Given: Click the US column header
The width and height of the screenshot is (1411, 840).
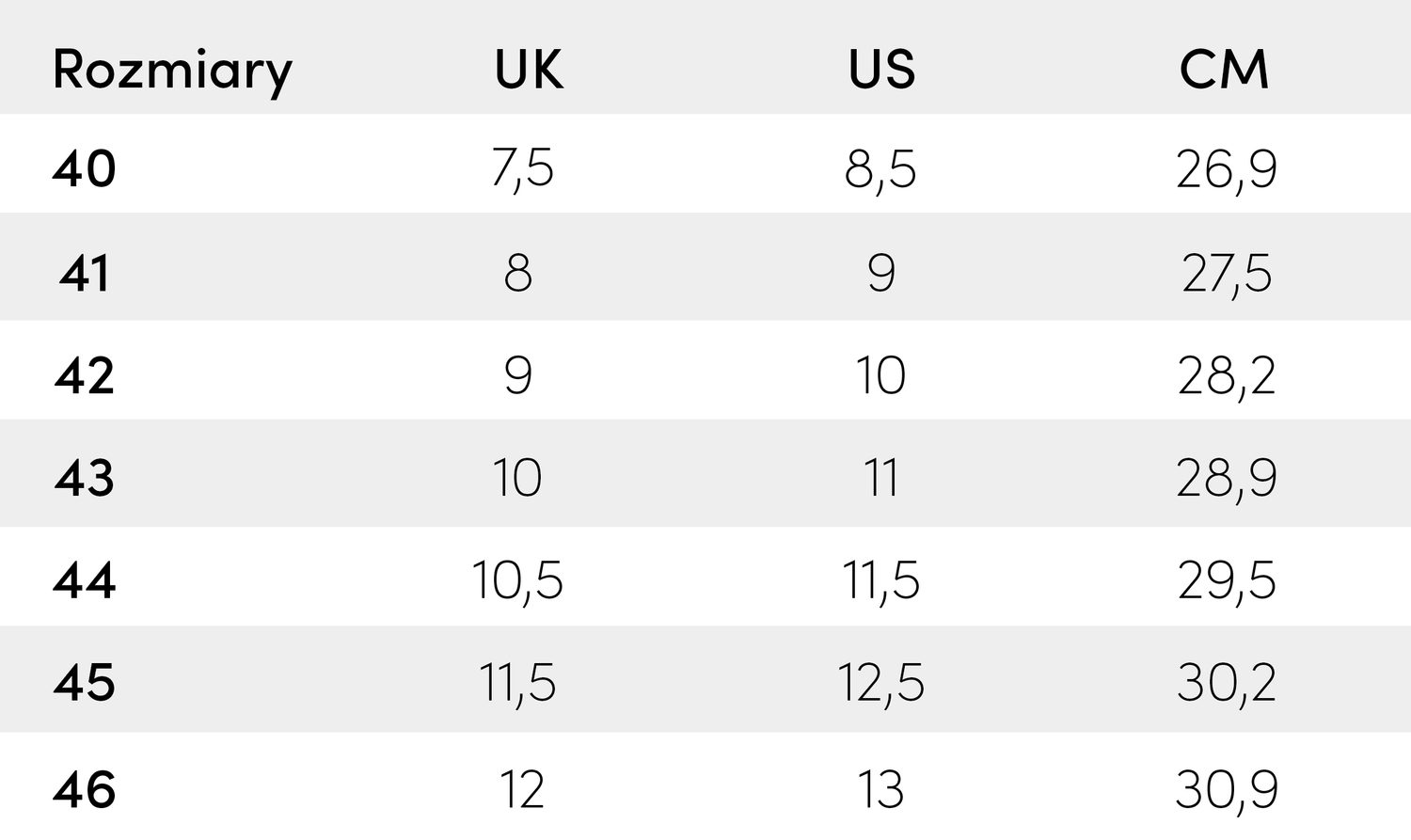Looking at the screenshot, I should click(881, 70).
